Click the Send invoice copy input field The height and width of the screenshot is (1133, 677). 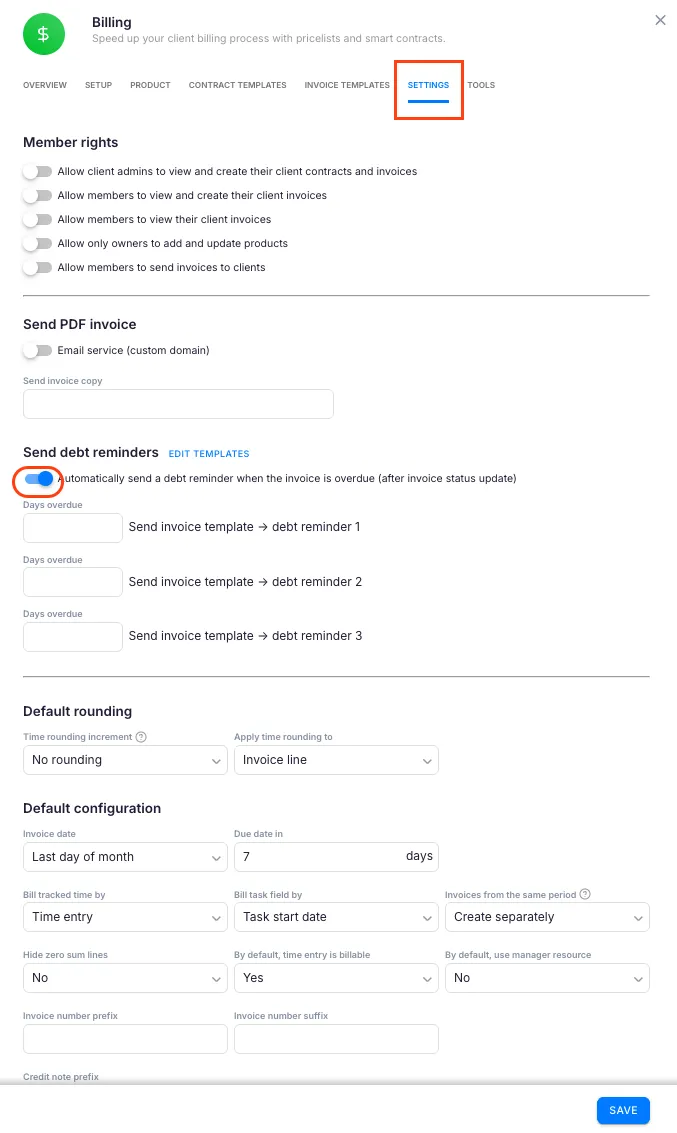coord(178,404)
